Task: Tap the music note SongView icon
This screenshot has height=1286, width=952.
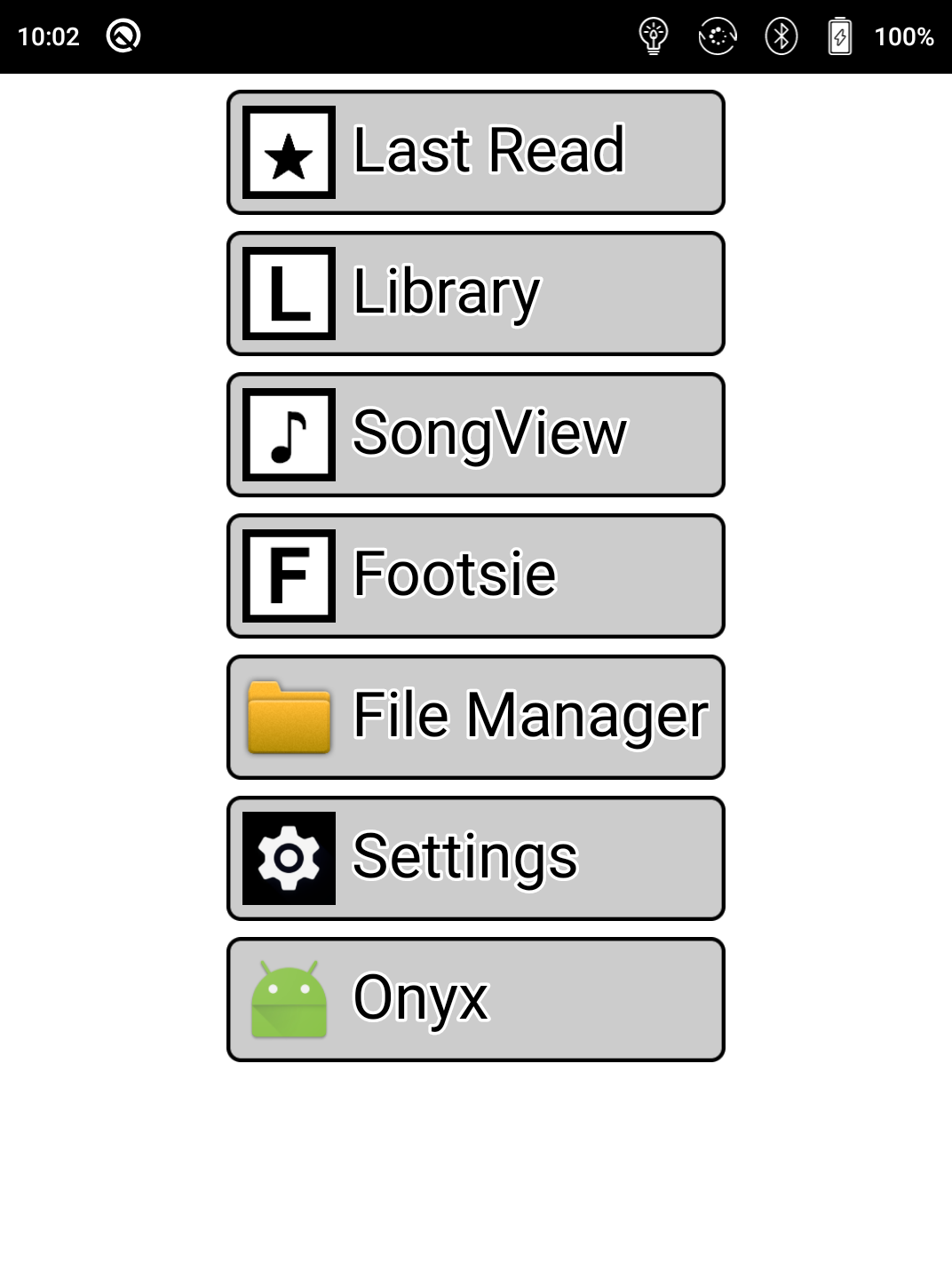Action: (x=289, y=435)
